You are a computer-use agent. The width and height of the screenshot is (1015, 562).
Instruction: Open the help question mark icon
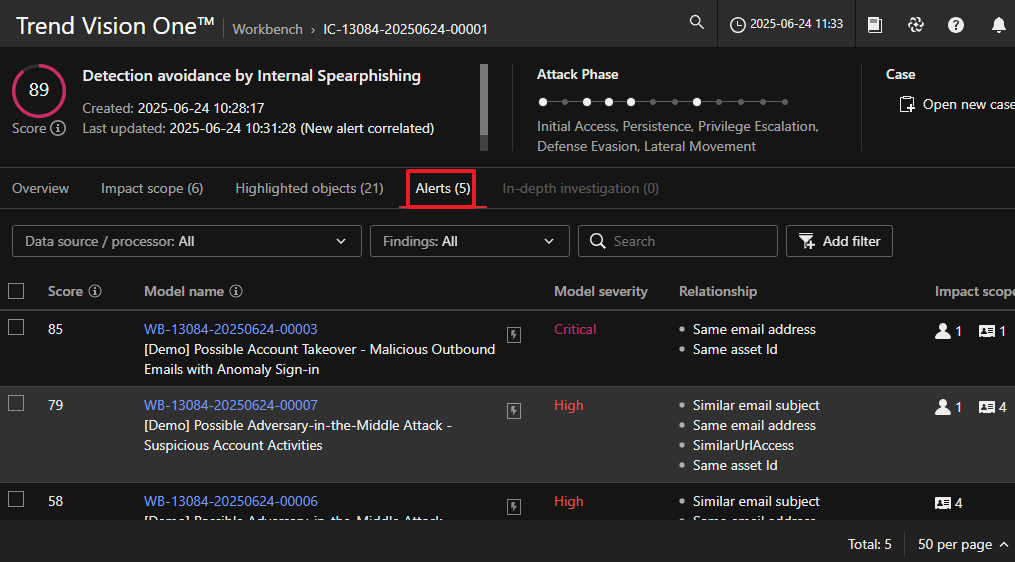pyautogui.click(x=956, y=25)
